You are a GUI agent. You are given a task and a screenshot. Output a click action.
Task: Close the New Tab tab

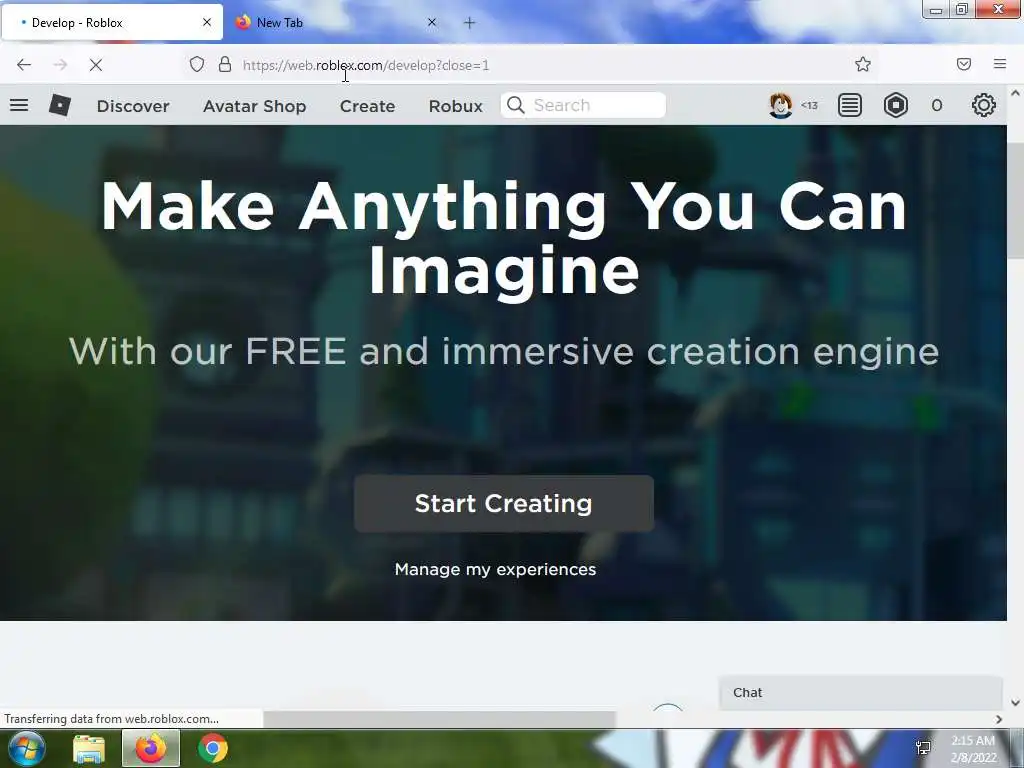pos(432,22)
